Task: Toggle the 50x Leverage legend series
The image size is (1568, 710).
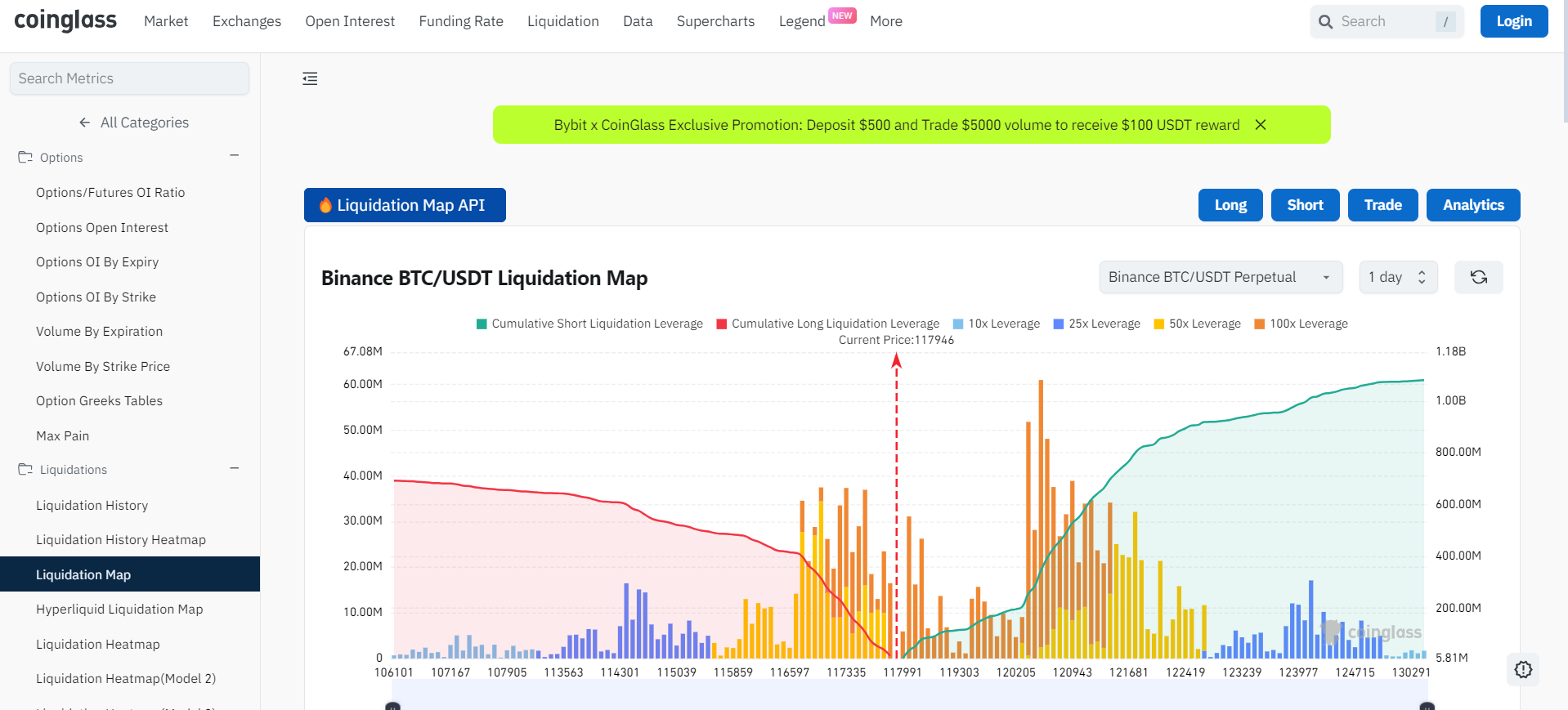Action: point(1197,324)
